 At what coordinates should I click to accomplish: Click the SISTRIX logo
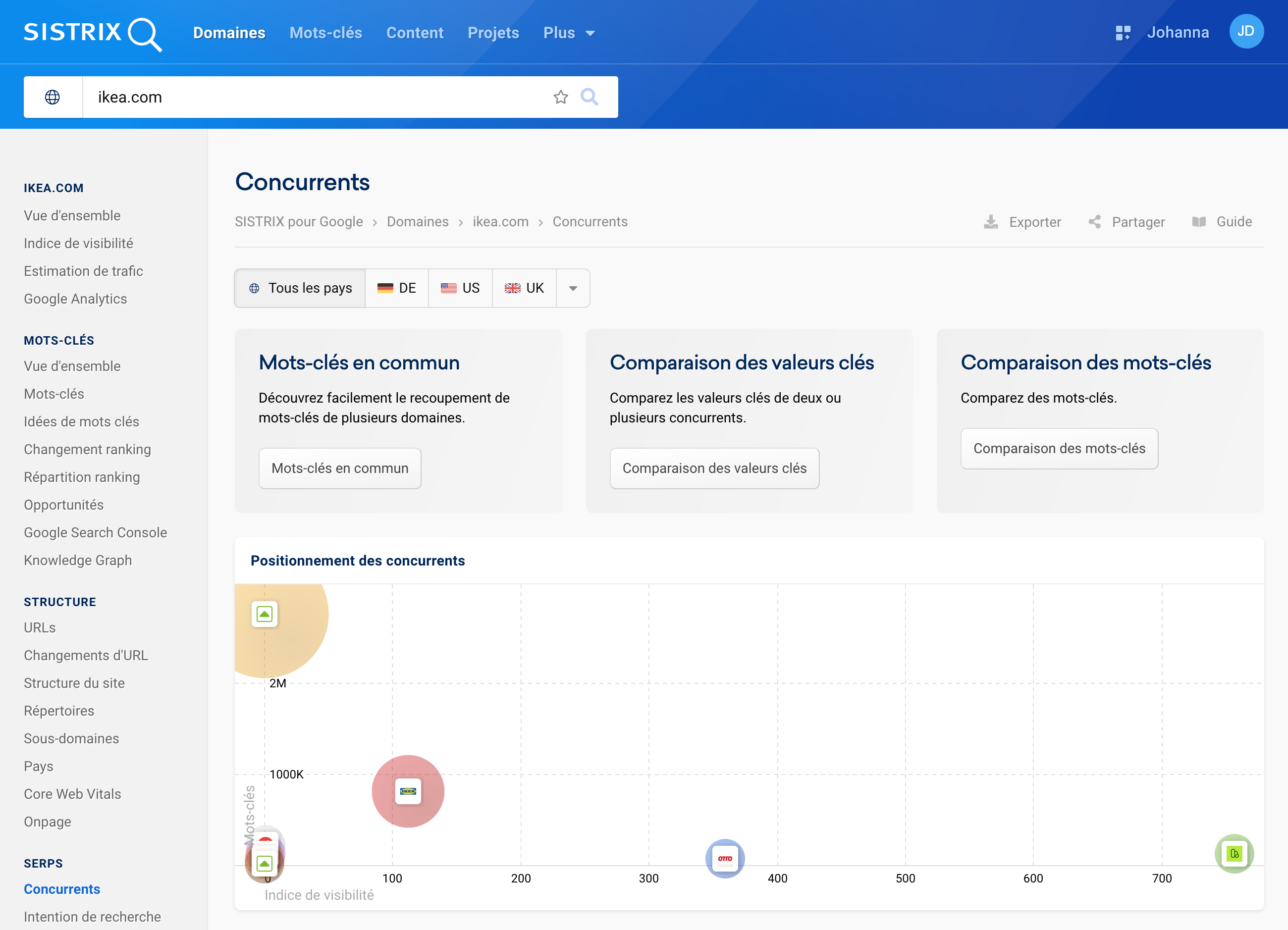[93, 34]
